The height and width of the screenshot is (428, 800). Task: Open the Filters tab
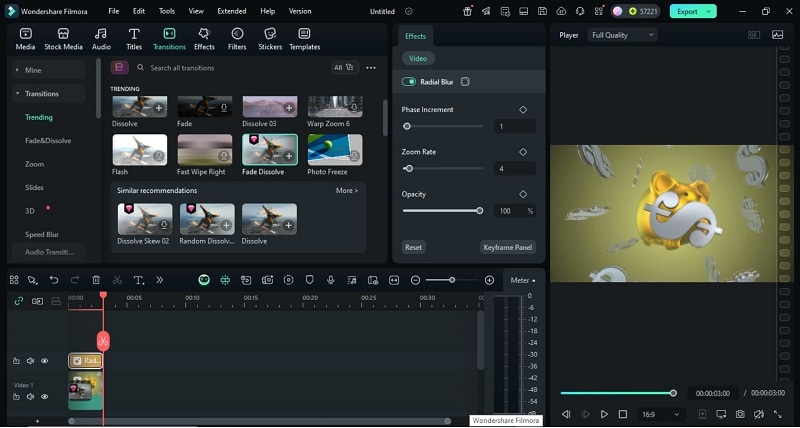237,39
